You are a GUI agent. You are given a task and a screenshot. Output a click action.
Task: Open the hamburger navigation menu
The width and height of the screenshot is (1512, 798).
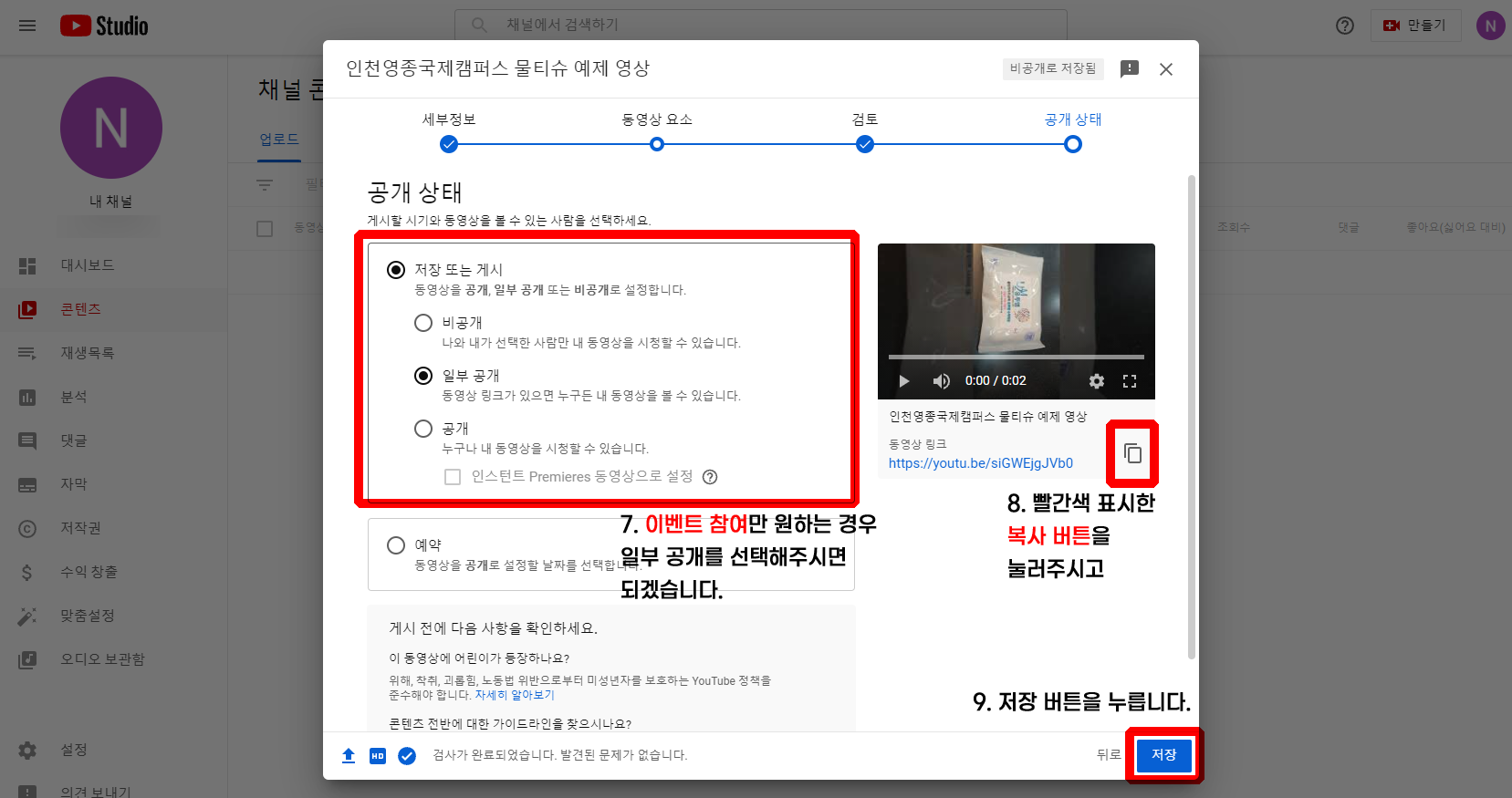(x=27, y=26)
